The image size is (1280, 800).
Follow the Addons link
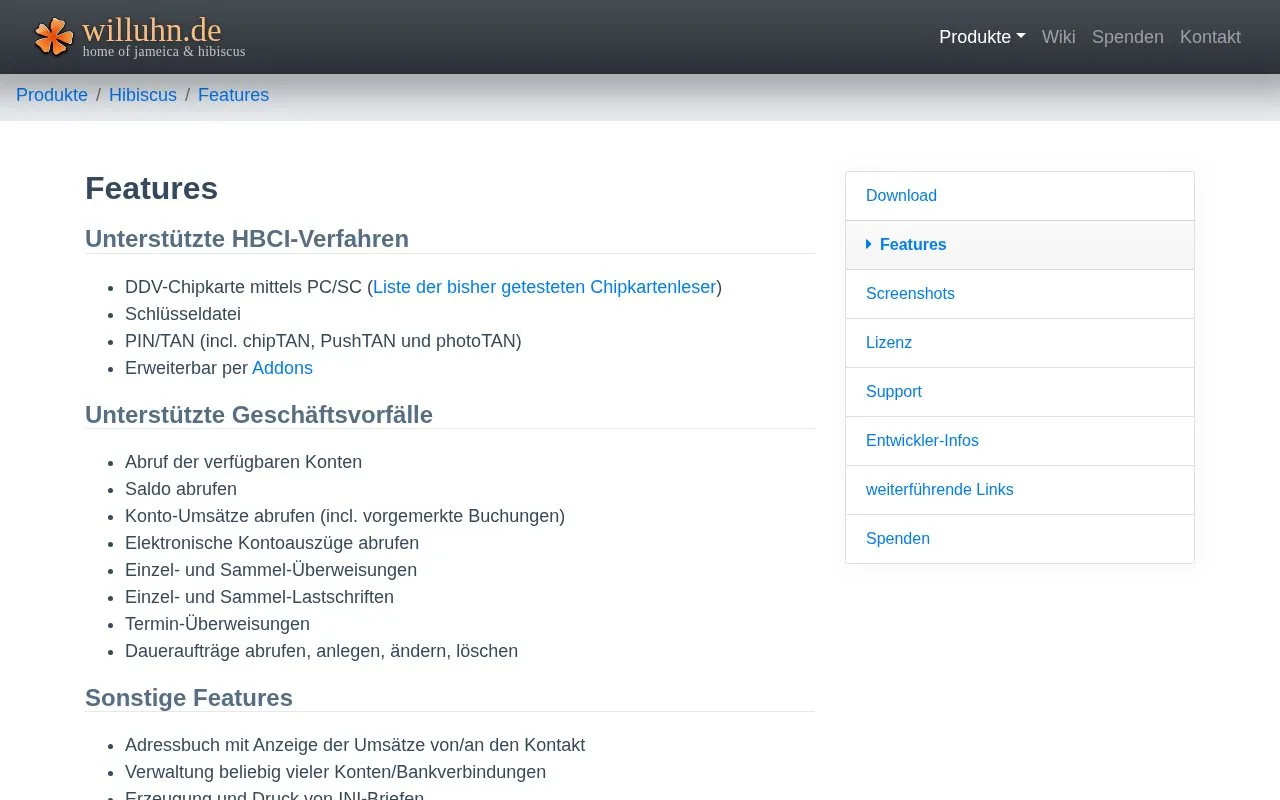click(282, 368)
